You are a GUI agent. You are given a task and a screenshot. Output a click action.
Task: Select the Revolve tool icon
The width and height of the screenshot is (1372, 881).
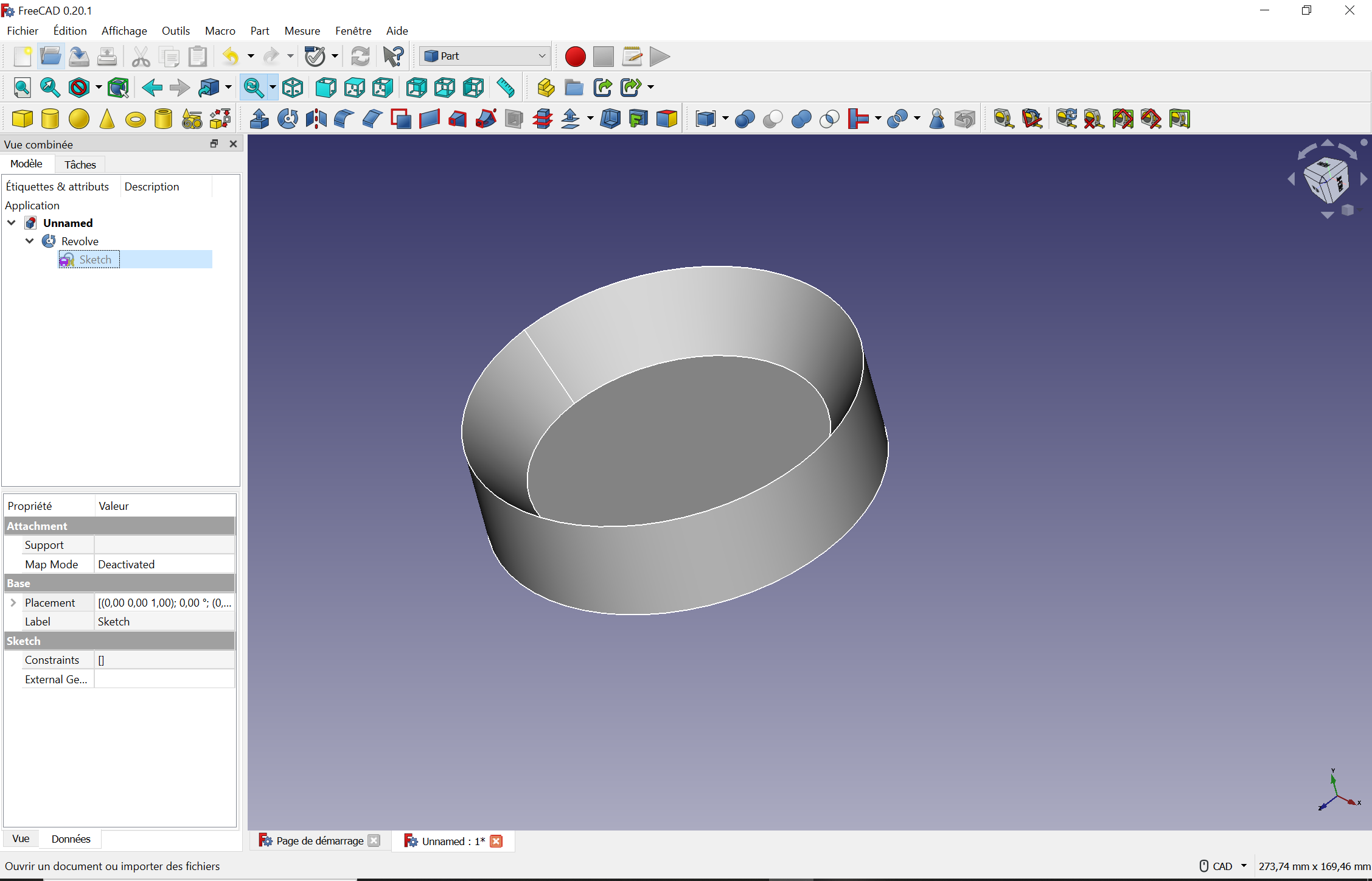(x=288, y=119)
